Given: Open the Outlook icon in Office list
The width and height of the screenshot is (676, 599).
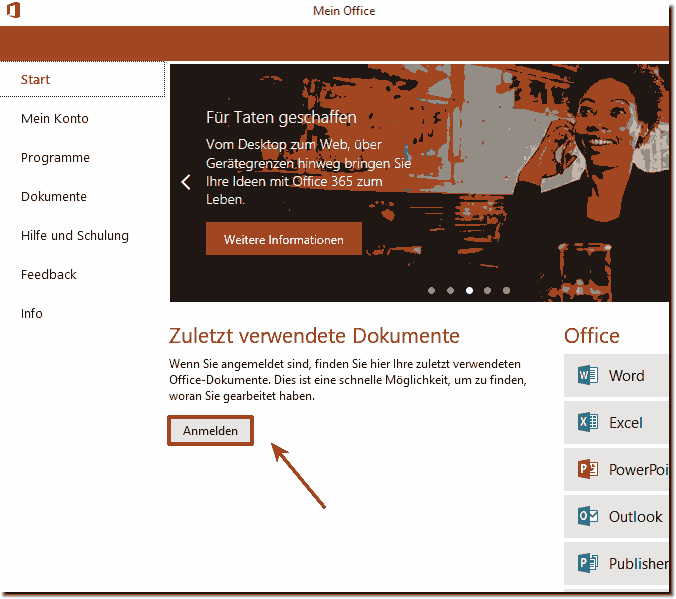Looking at the screenshot, I should click(588, 516).
